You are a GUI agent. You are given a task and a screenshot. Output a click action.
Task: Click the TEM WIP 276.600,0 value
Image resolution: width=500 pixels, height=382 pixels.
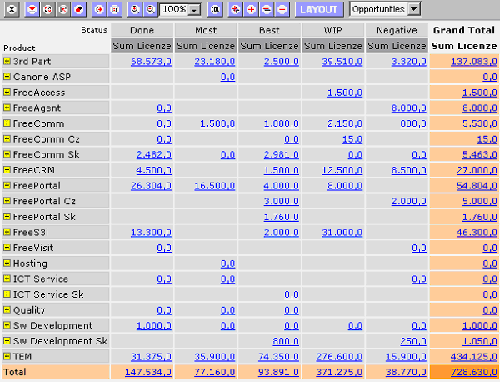339,357
